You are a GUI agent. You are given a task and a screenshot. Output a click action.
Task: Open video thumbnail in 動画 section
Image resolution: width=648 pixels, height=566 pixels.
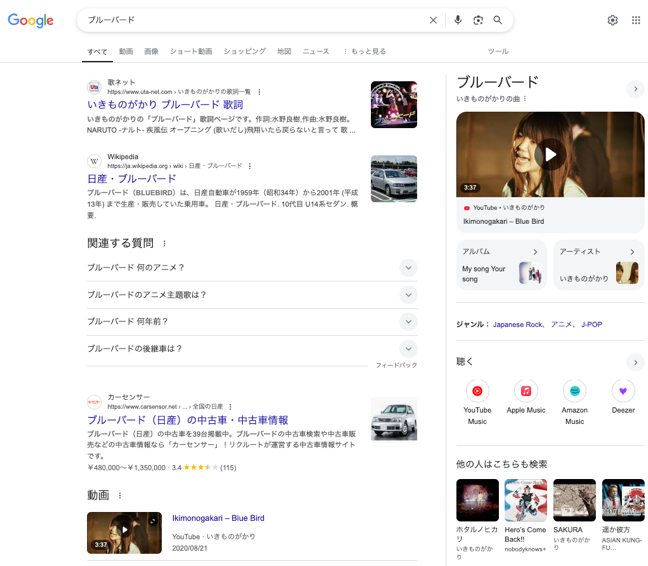pos(124,533)
